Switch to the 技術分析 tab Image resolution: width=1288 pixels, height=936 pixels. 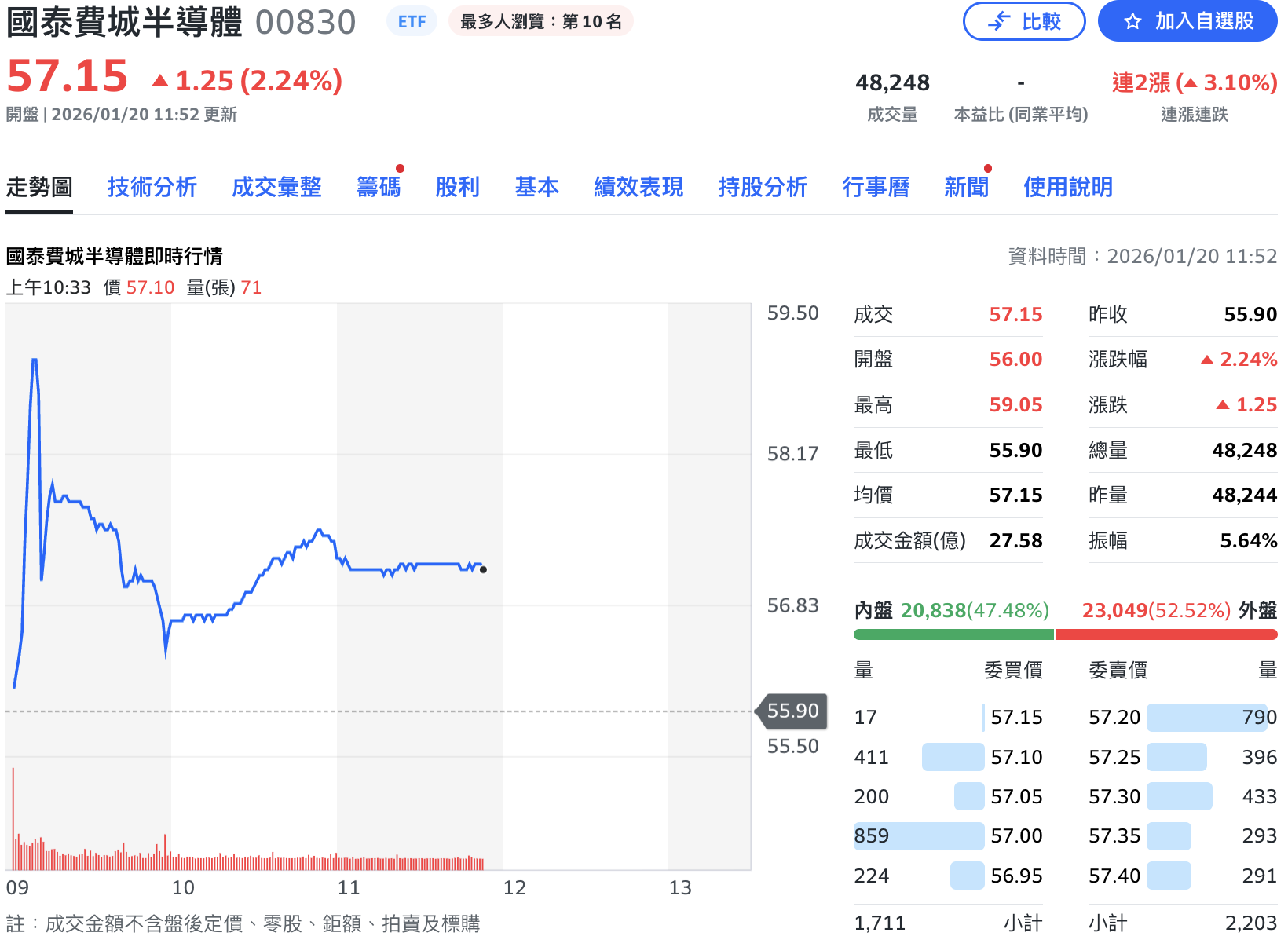tap(152, 187)
